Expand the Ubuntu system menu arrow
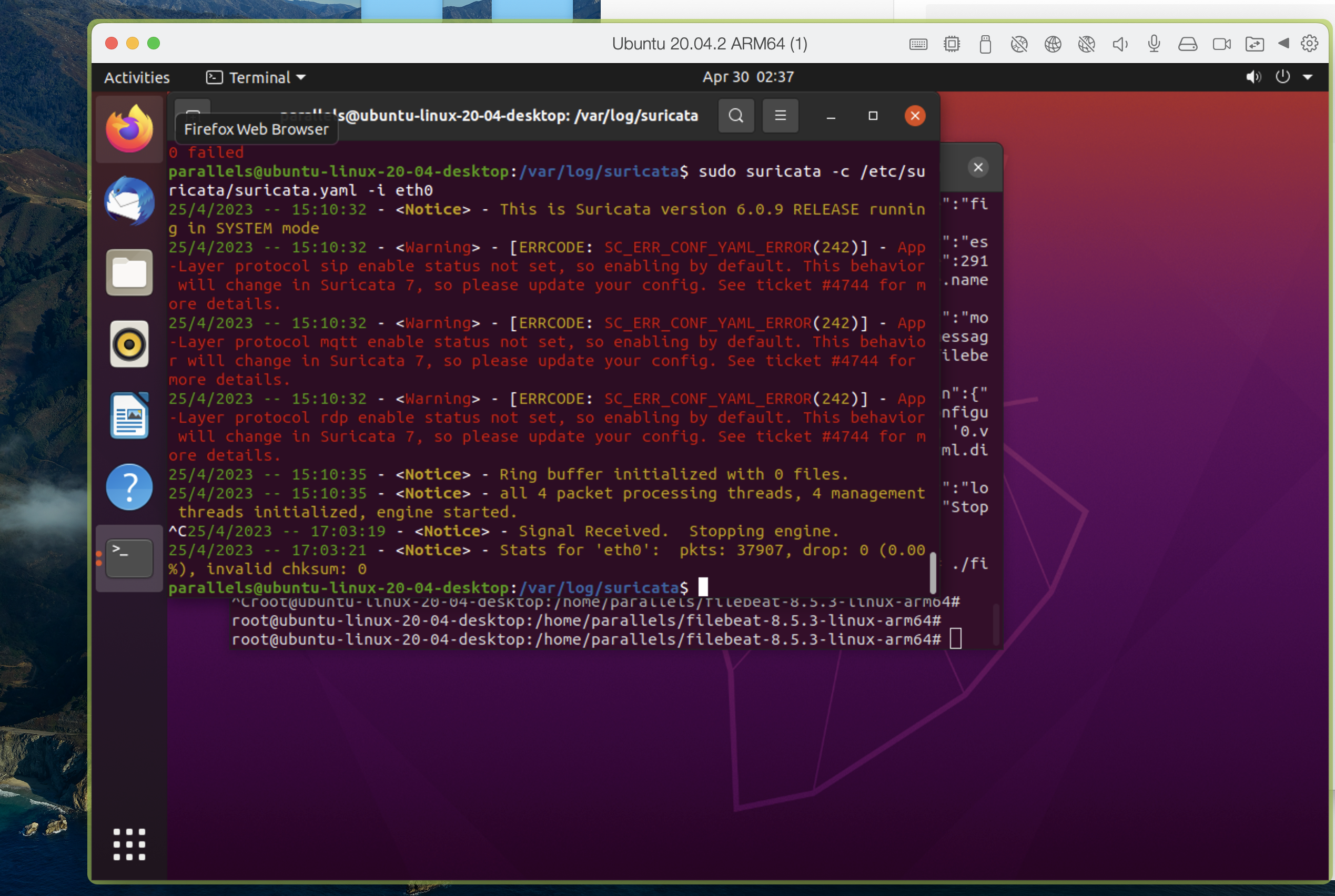1335x896 pixels. (1308, 77)
